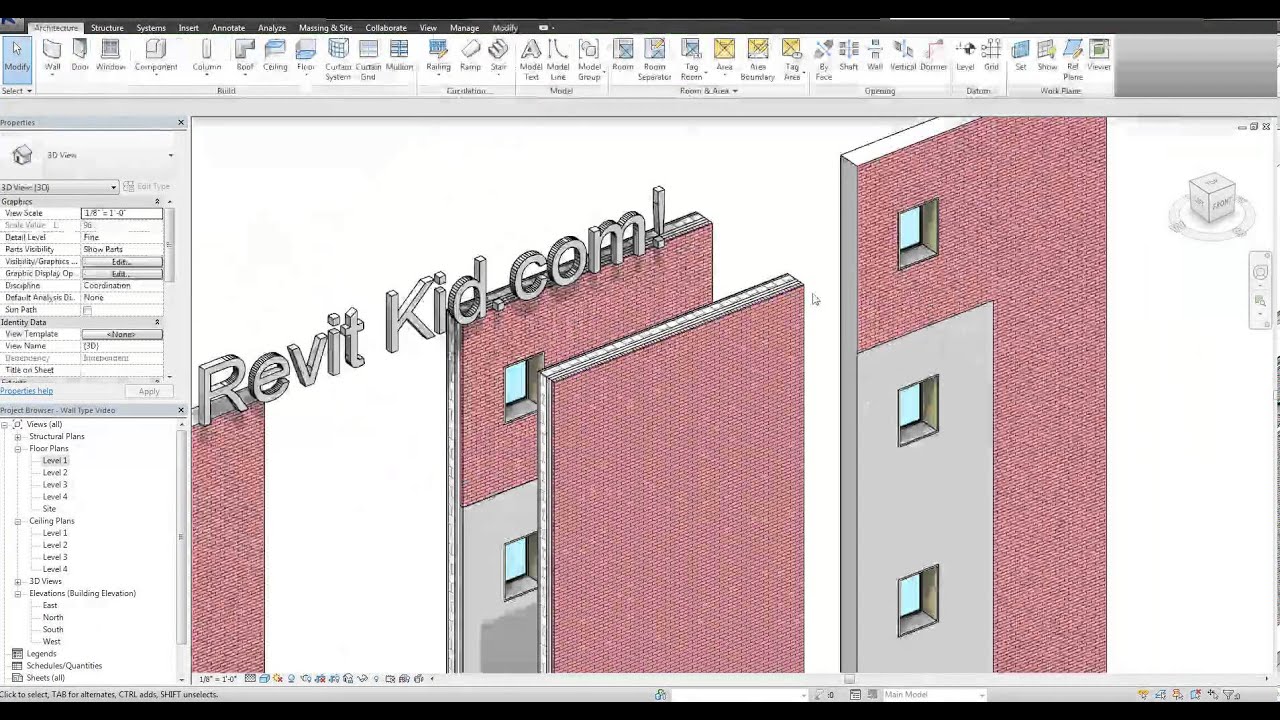
Task: Switch to the Collaborate ribbon tab
Action: [x=386, y=28]
